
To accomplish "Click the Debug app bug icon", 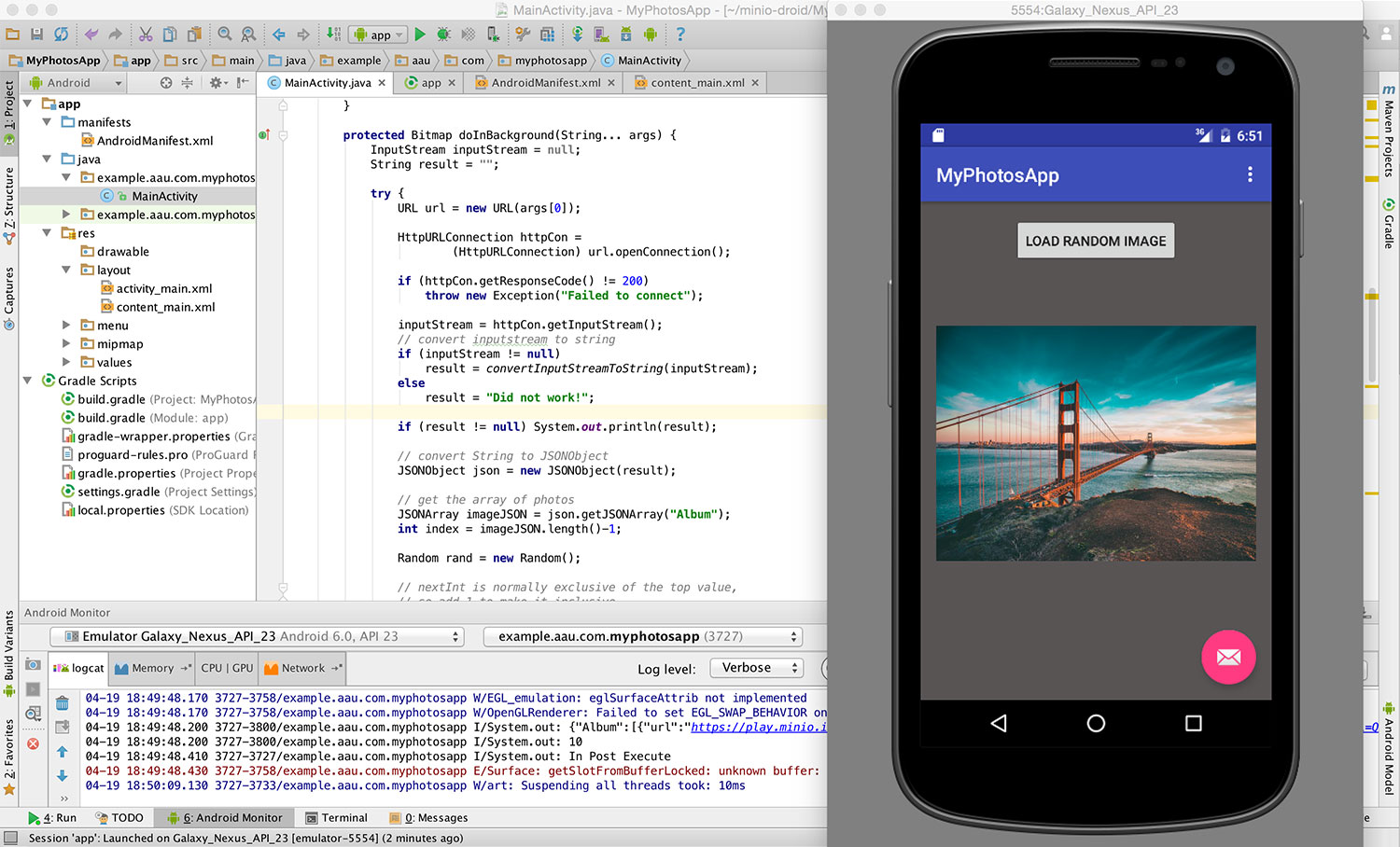I will click(443, 35).
